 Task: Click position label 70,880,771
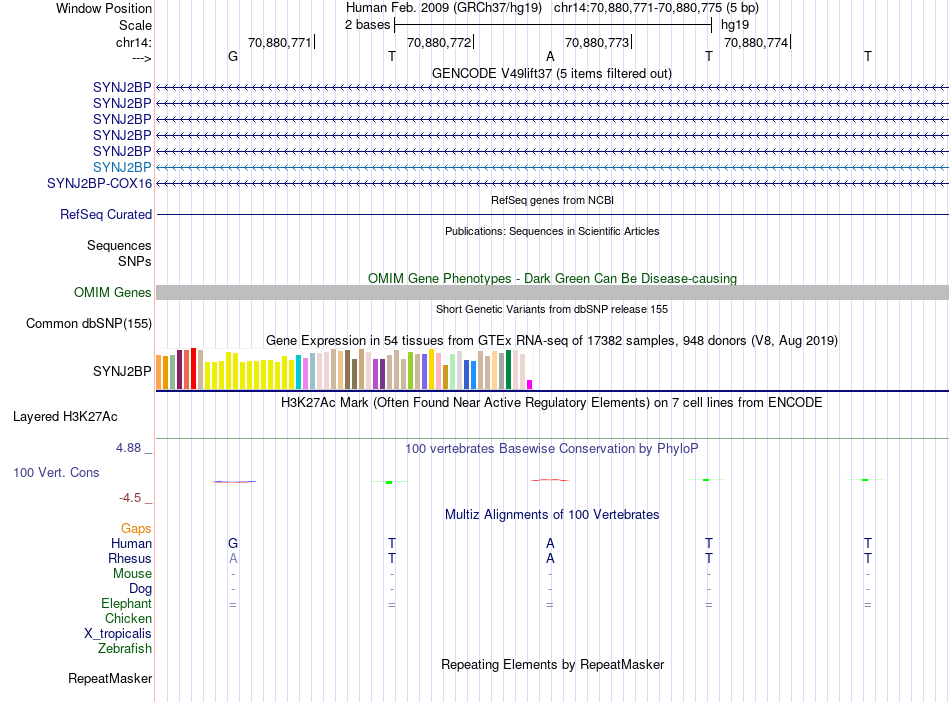pos(279,42)
